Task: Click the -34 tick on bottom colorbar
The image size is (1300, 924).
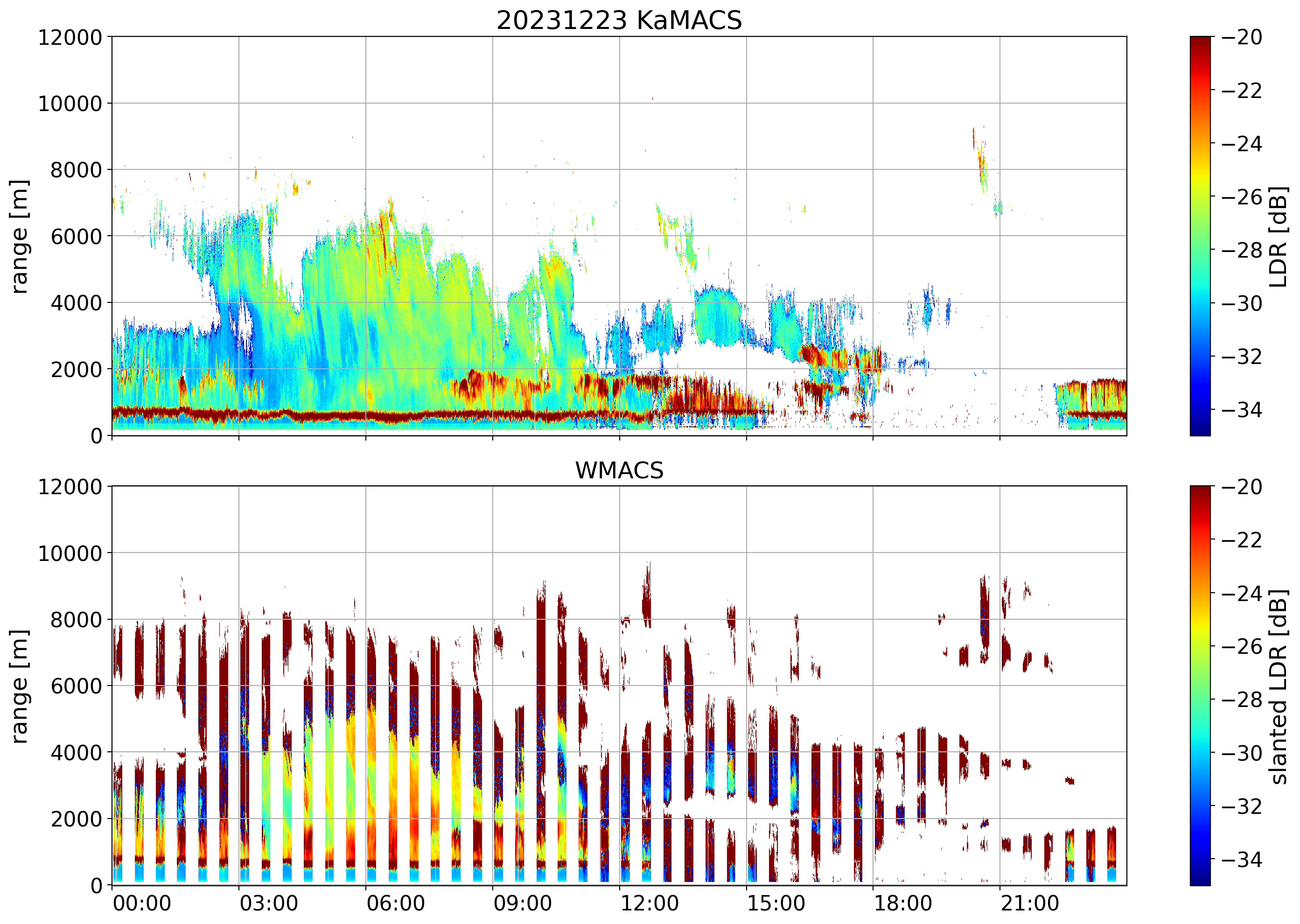Action: coord(1241,859)
